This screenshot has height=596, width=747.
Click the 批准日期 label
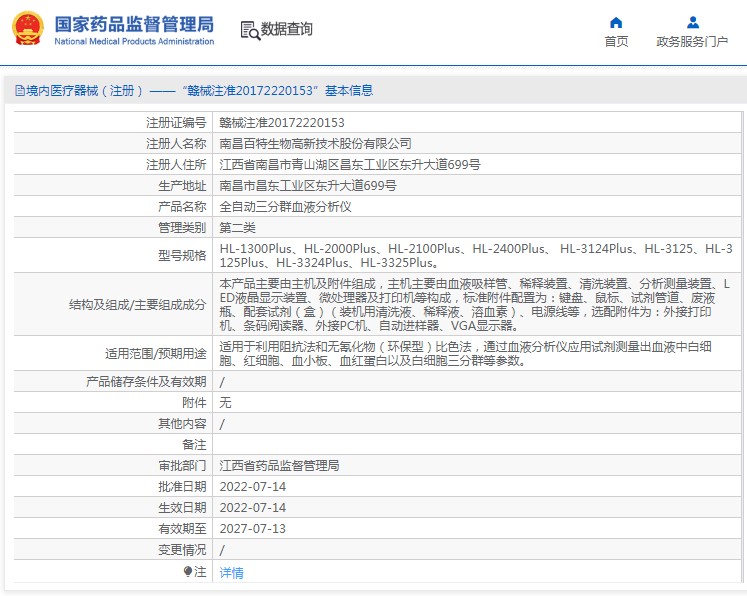[182, 486]
